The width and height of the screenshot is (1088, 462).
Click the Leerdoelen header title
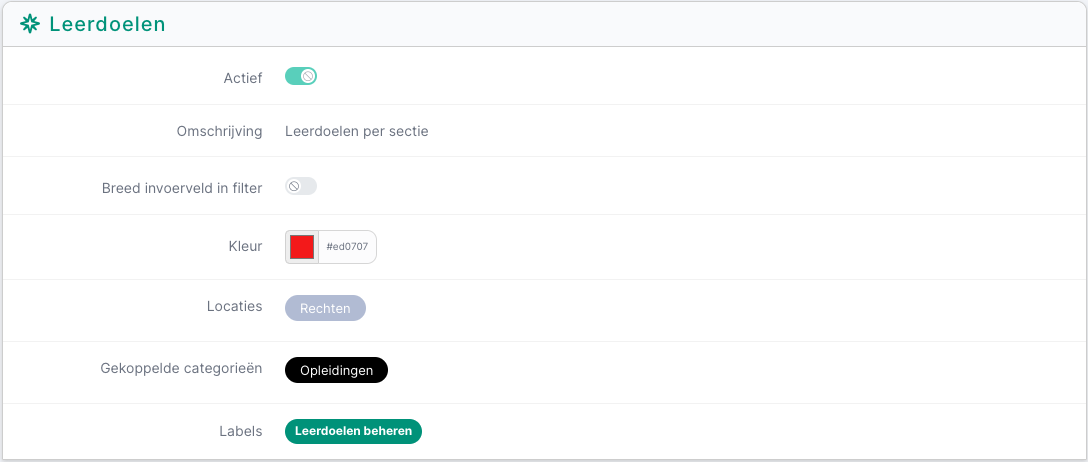[x=108, y=24]
